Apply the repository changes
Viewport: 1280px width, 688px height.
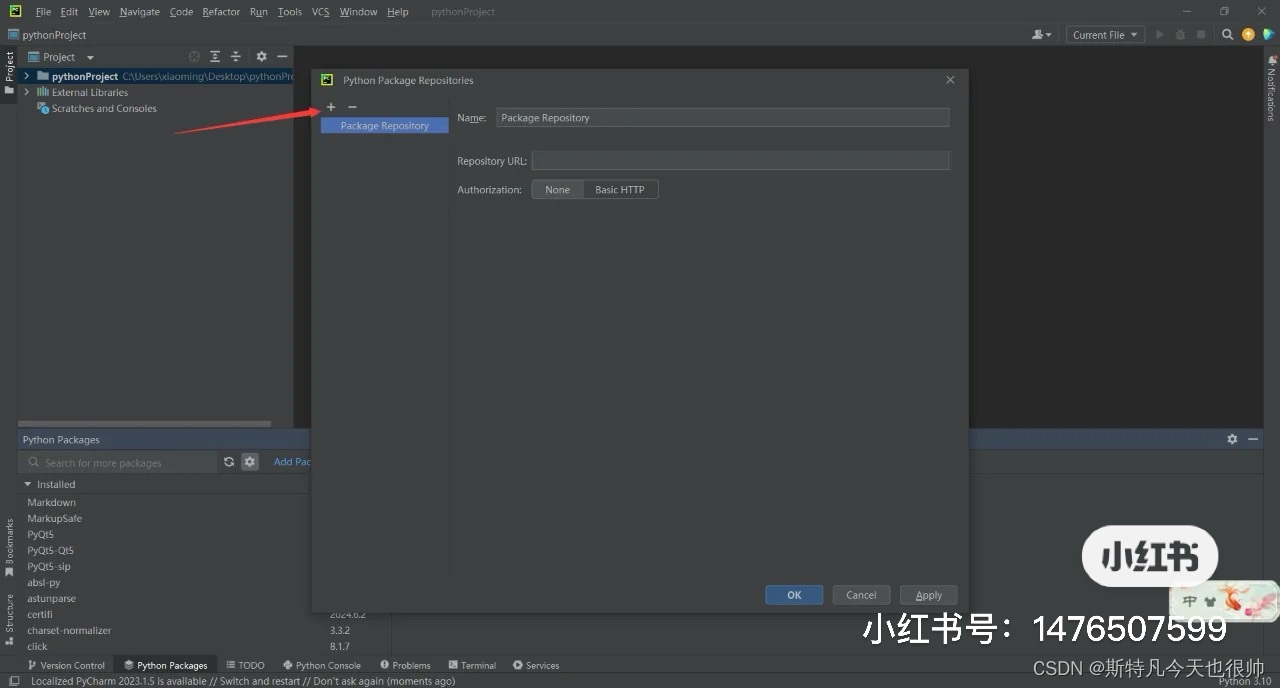(x=929, y=595)
